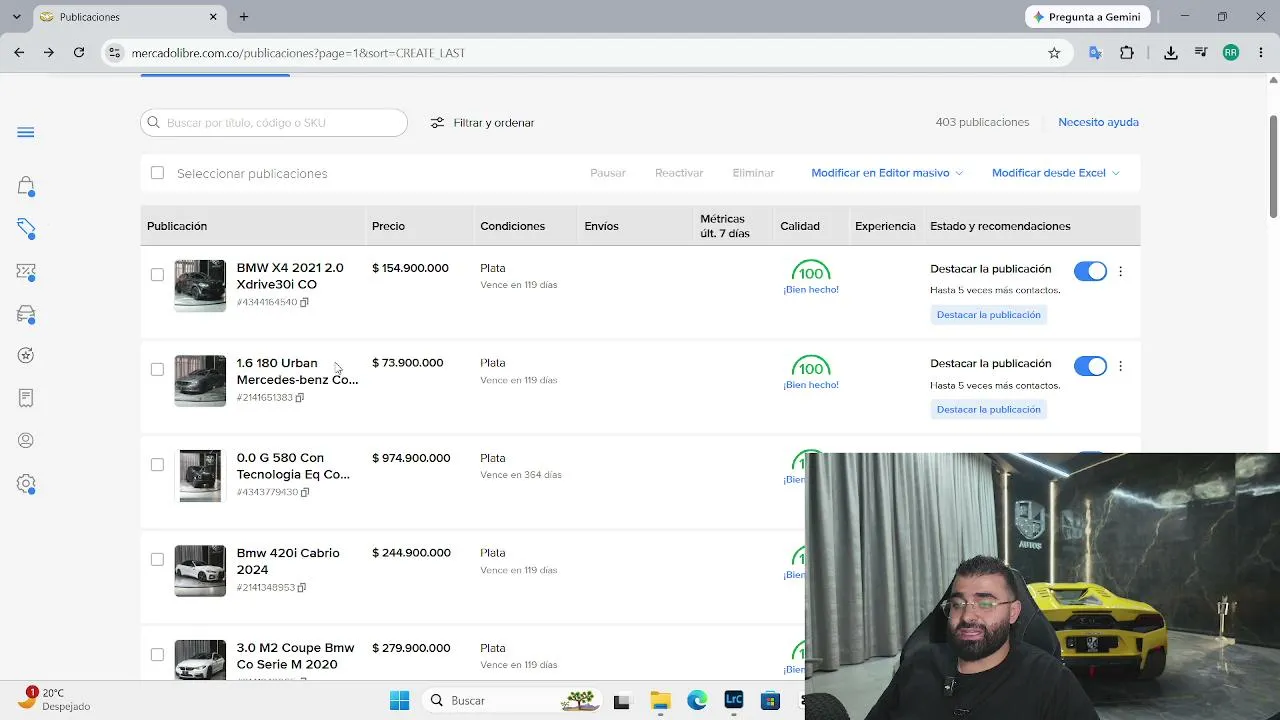Open File Explorer from the taskbar
Image resolution: width=1280 pixels, height=720 pixels.
pos(660,700)
